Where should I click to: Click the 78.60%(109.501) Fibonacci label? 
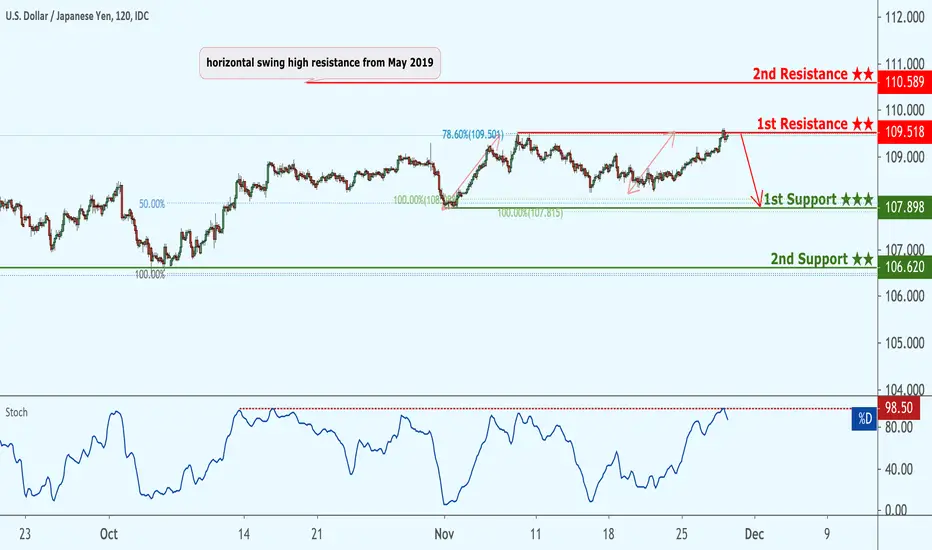click(473, 135)
